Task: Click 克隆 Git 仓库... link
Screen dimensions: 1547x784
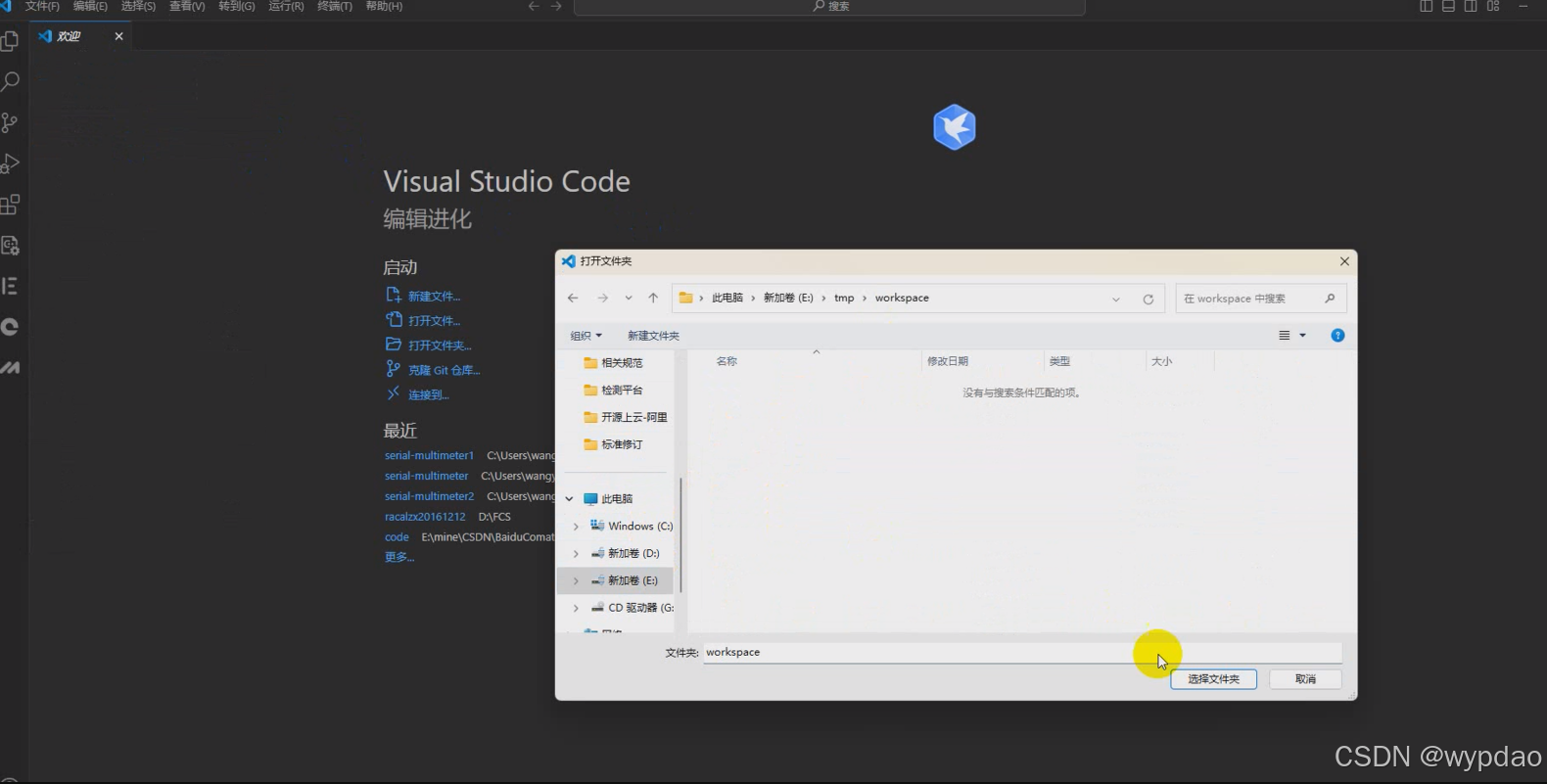Action: [444, 370]
